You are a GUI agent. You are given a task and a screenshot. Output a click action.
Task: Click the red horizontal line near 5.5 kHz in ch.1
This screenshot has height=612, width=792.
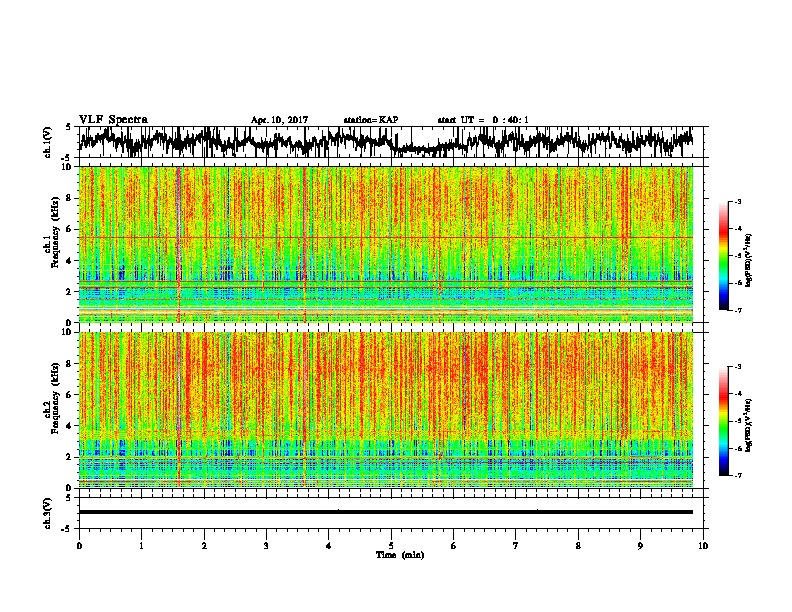[386, 237]
